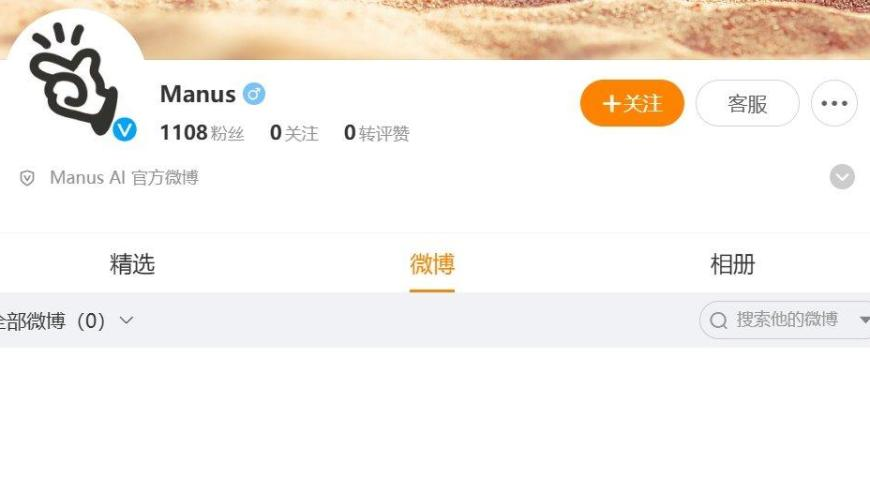This screenshot has width=870, height=492.
Task: Click the blue verified V badge on avatar
Action: 125,130
